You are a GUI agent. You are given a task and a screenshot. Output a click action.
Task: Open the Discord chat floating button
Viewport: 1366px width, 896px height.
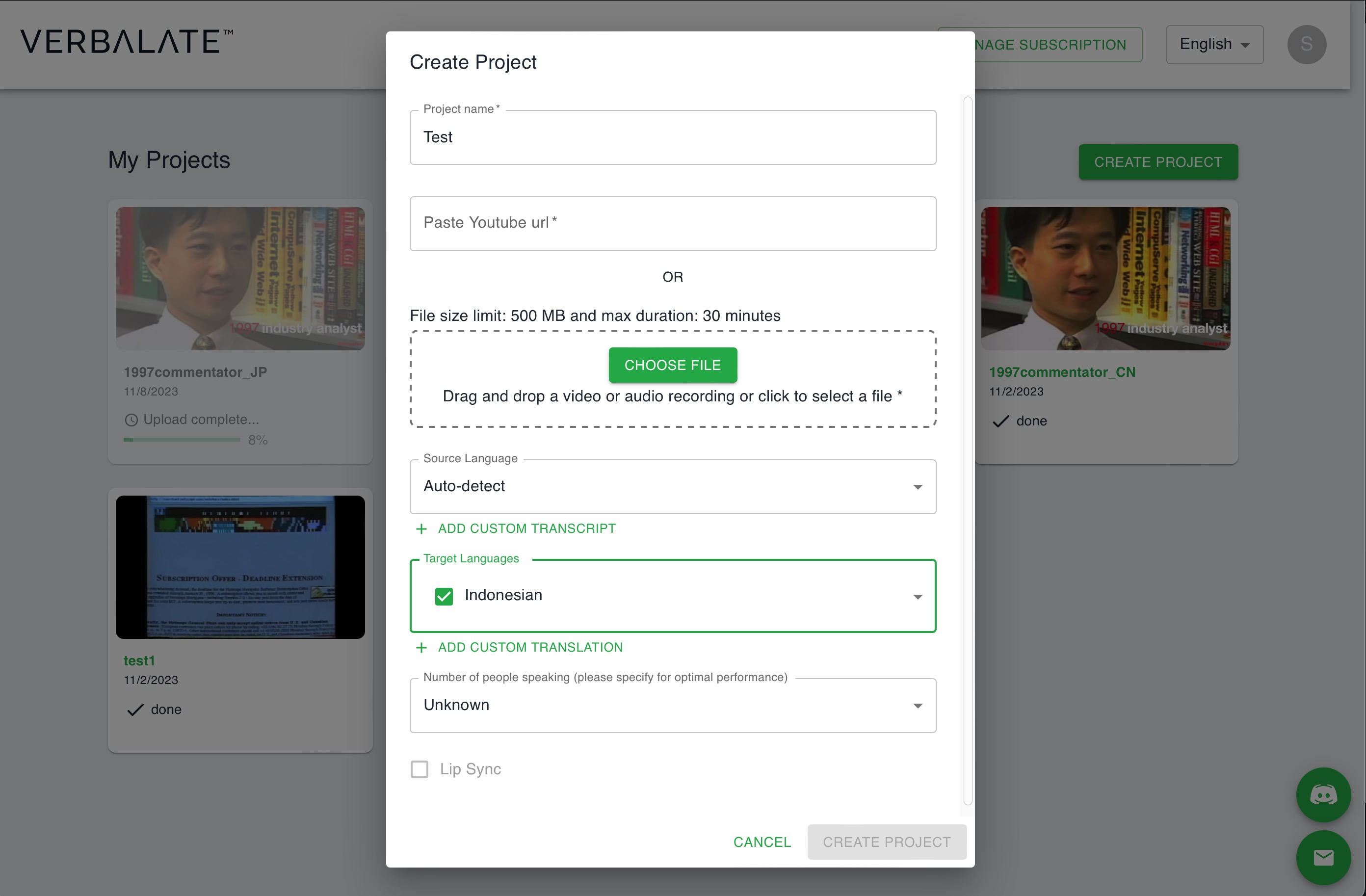click(x=1323, y=795)
